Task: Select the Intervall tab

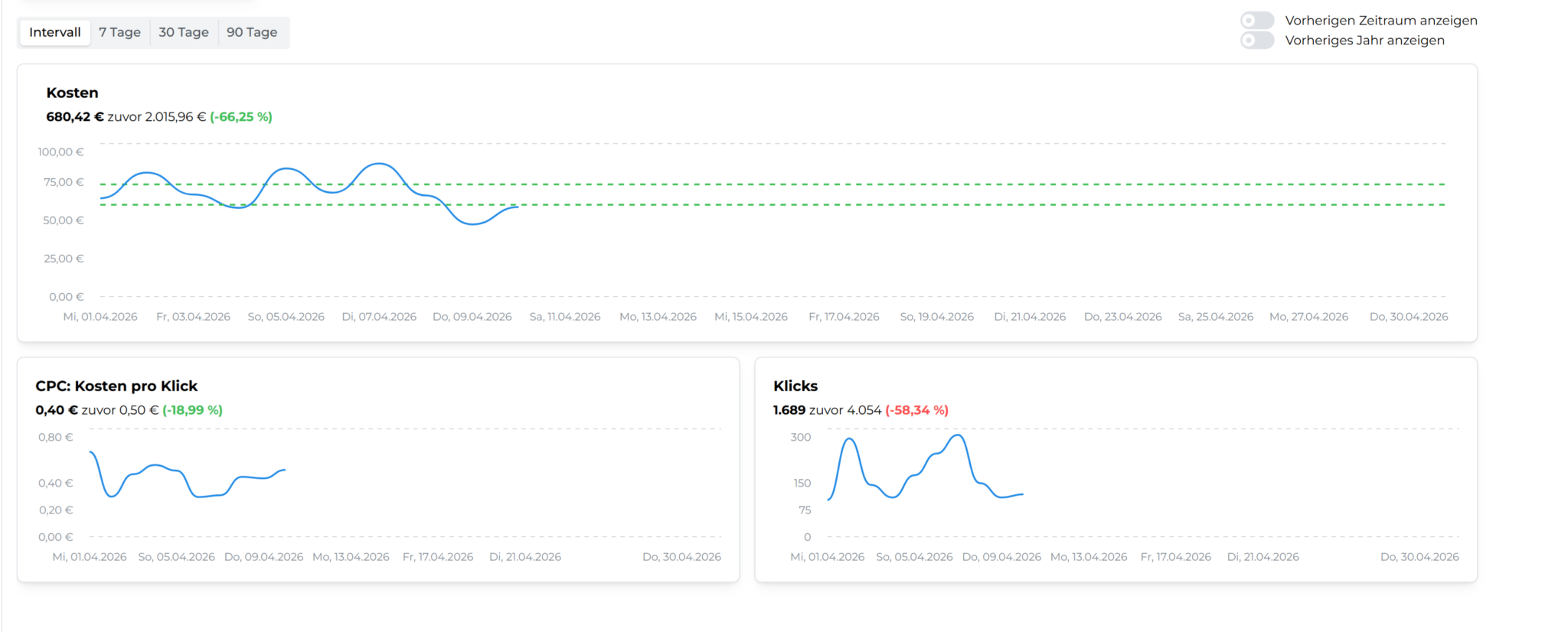Action: point(55,32)
